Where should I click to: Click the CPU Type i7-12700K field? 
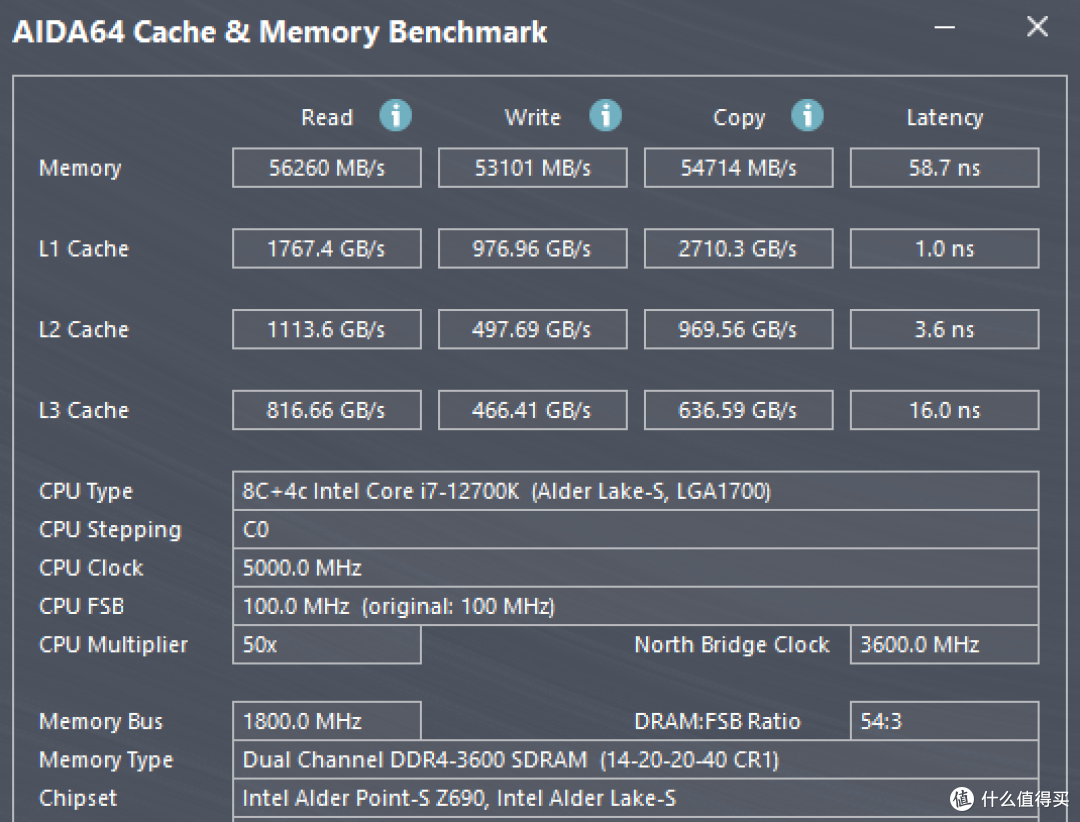click(636, 491)
